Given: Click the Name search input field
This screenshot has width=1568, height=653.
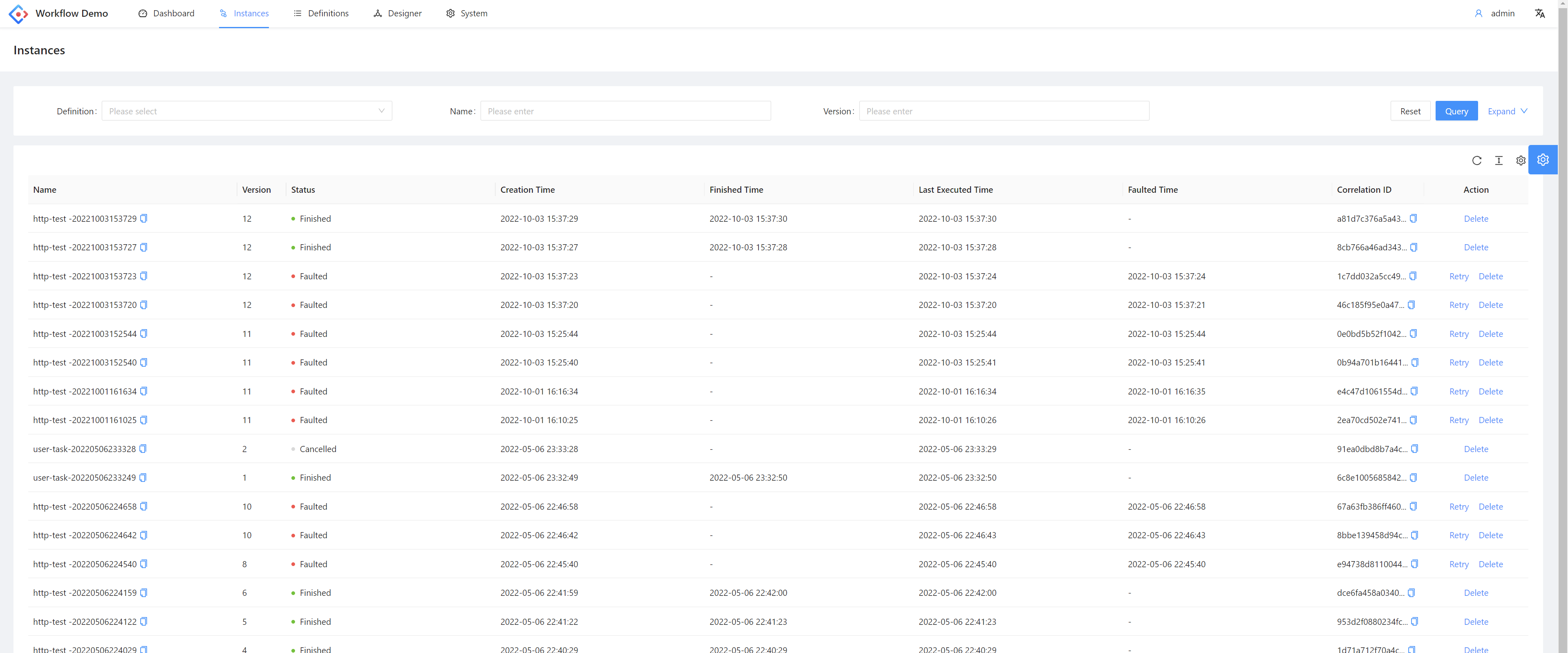Looking at the screenshot, I should [625, 111].
